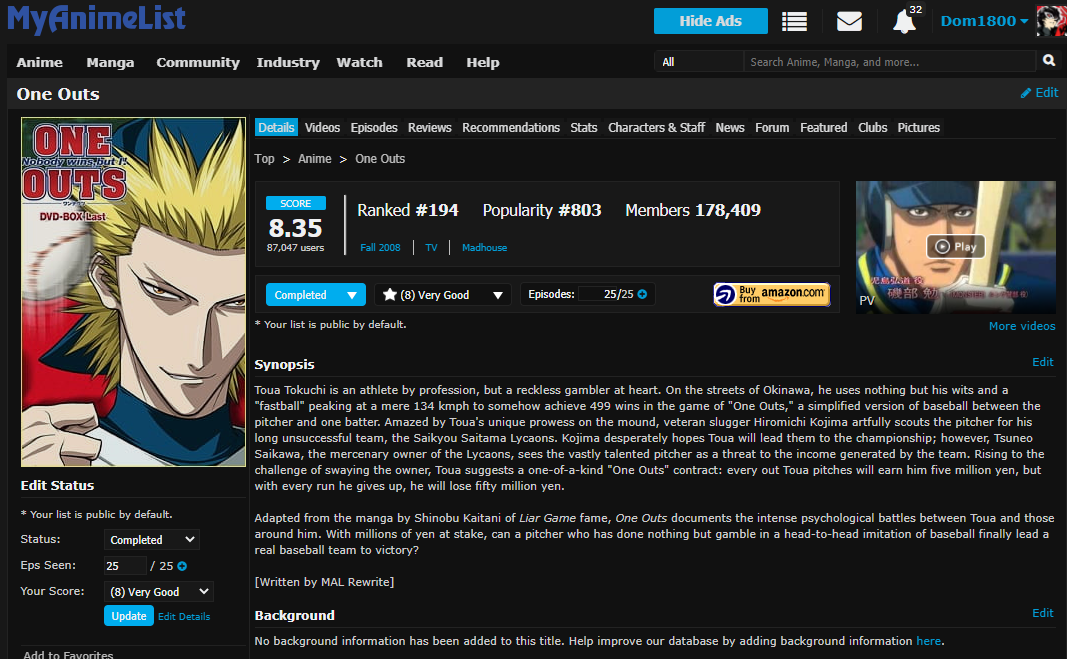
Task: Click plus icon next to Eps Seen
Action: coord(183,566)
